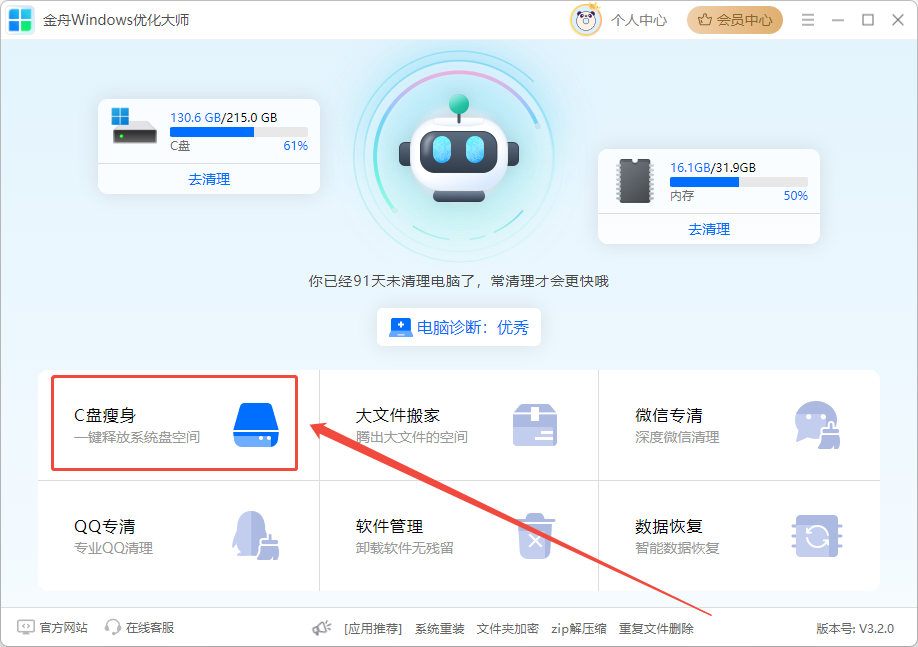Open the 官方网站 link
918x647 pixels.
click(x=63, y=628)
